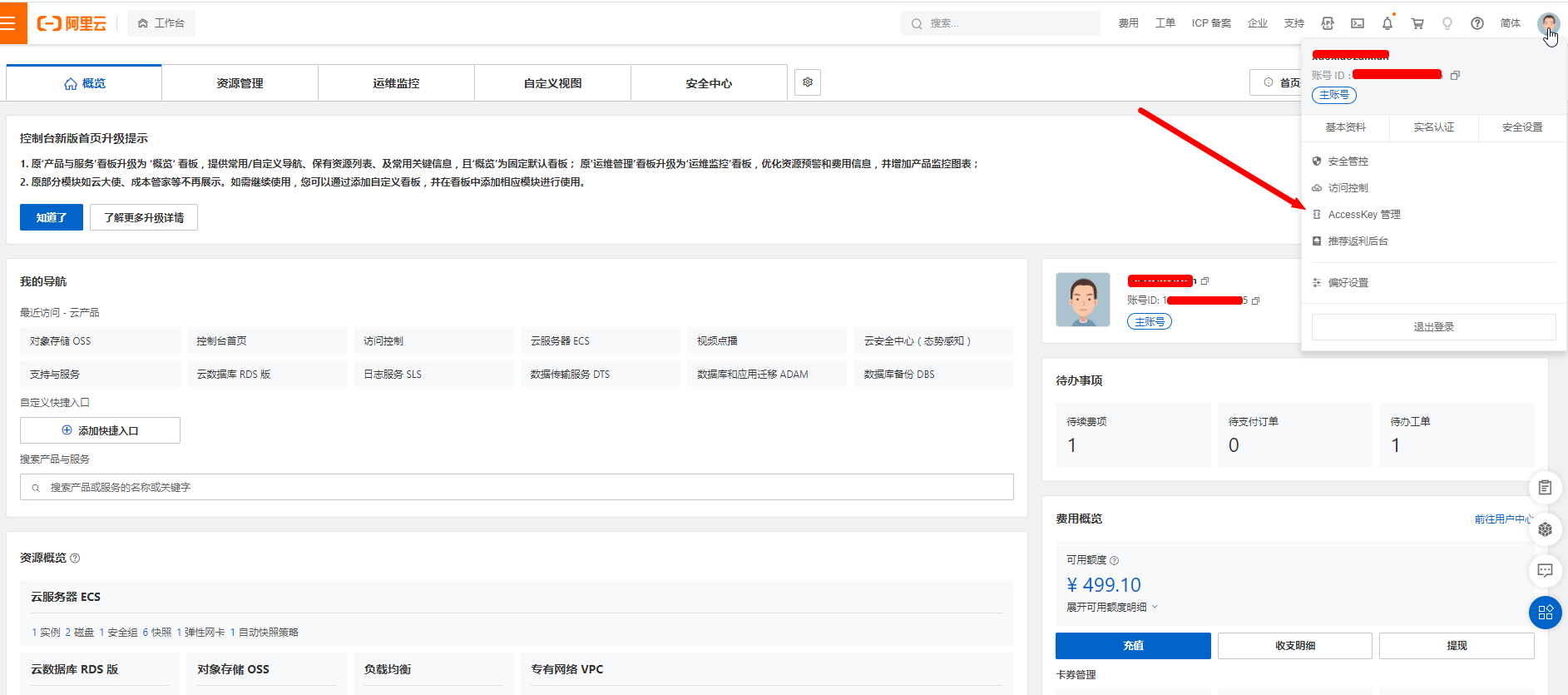Click the 搜索产品或服务 search field
Viewport: 1568px width, 695px height.
516,488
